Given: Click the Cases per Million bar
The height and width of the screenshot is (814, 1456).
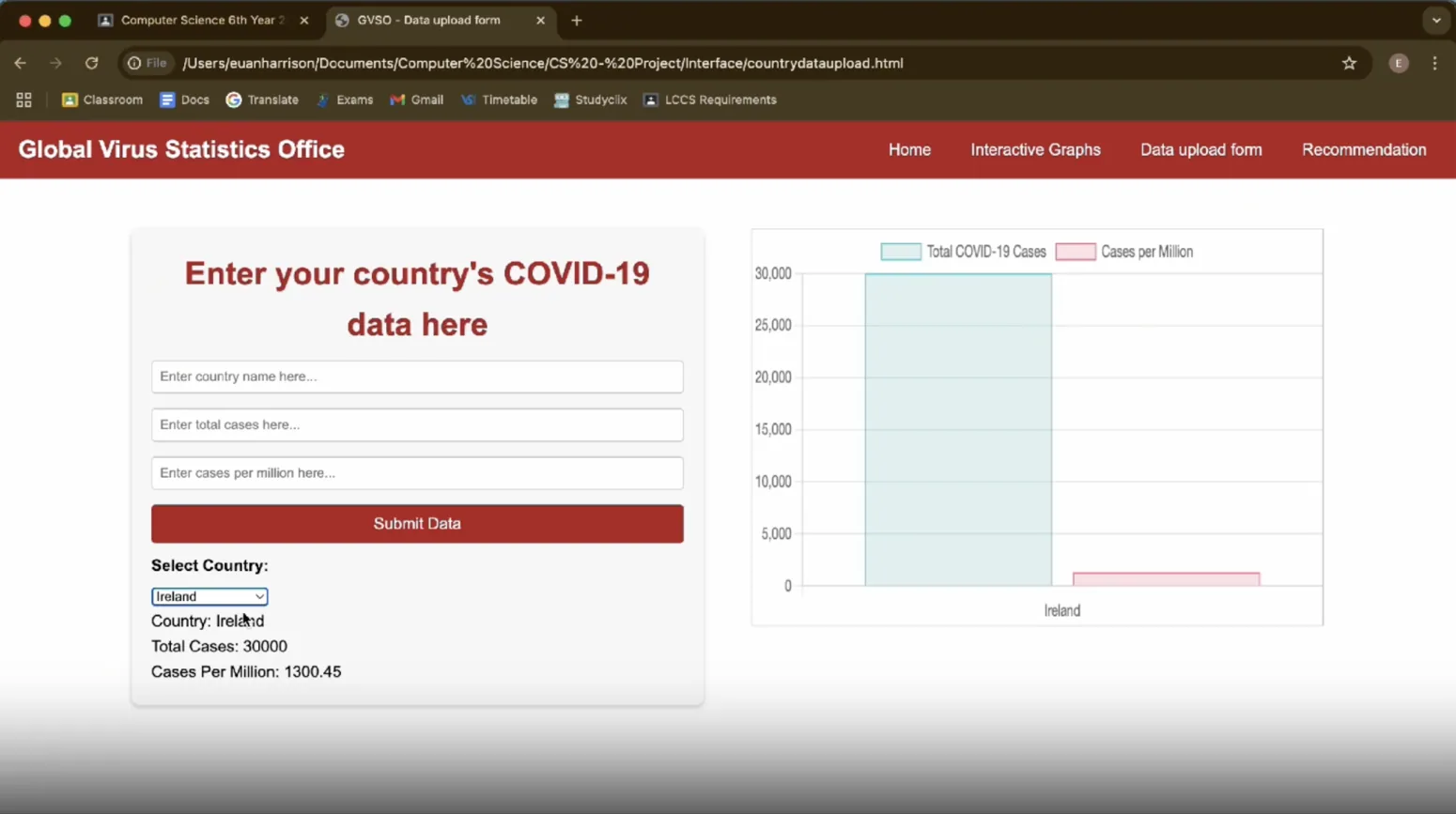Looking at the screenshot, I should coord(1166,579).
